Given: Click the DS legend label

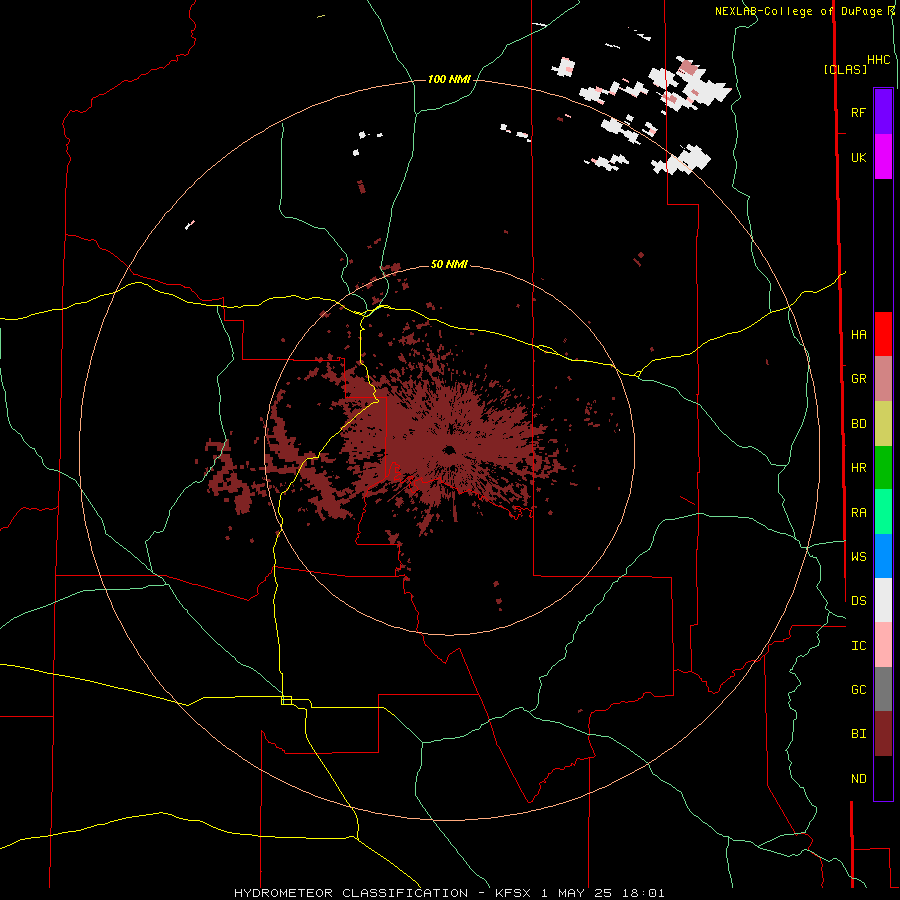Looking at the screenshot, I should (858, 601).
